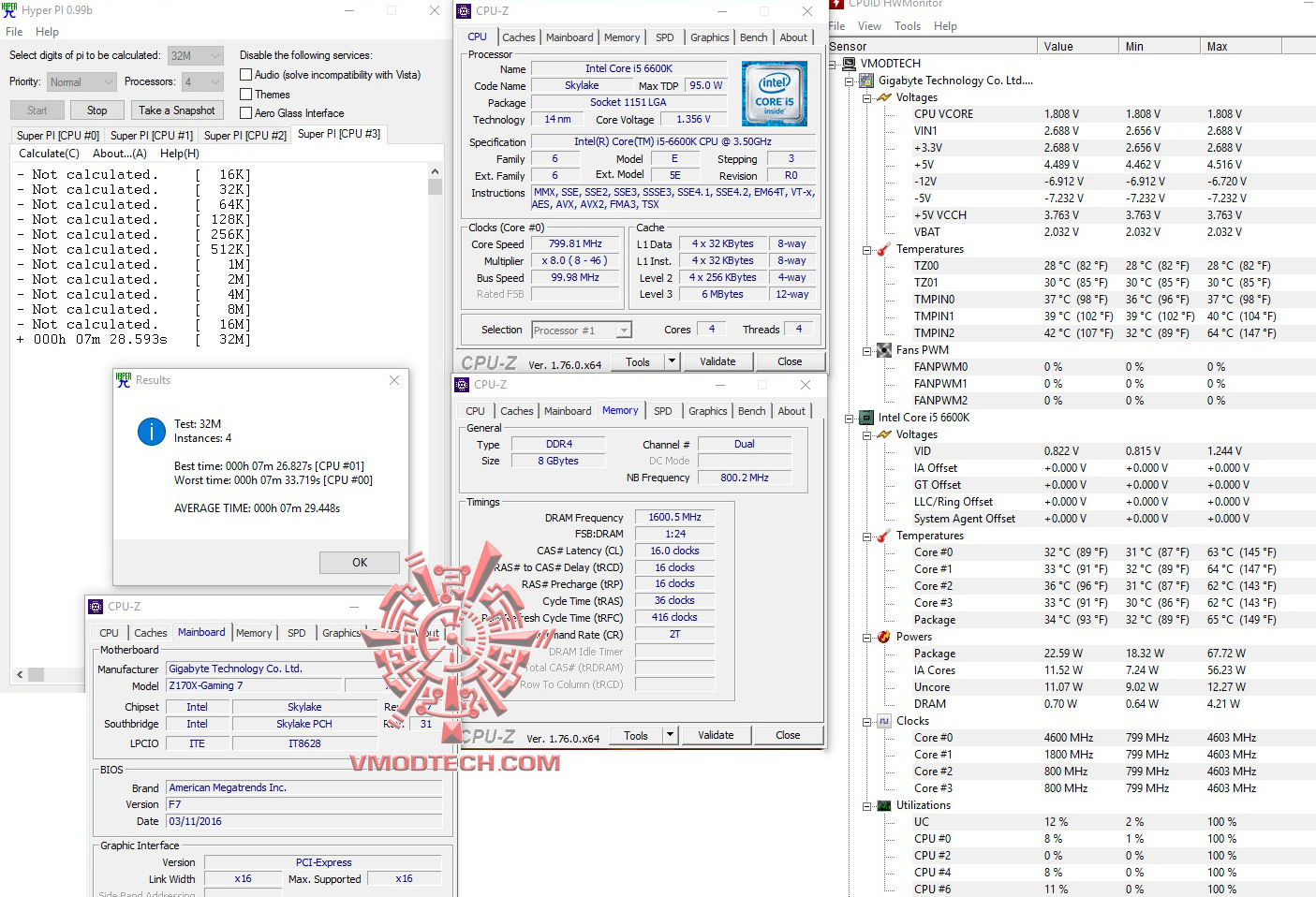
Task: Collapse the Utilizations tree node
Action: point(867,805)
